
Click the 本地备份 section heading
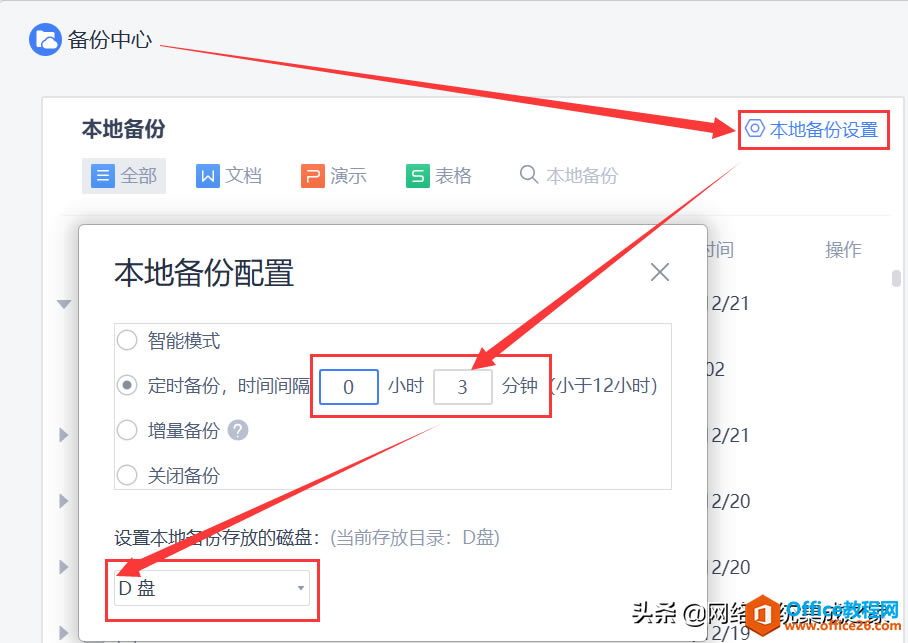[x=123, y=129]
